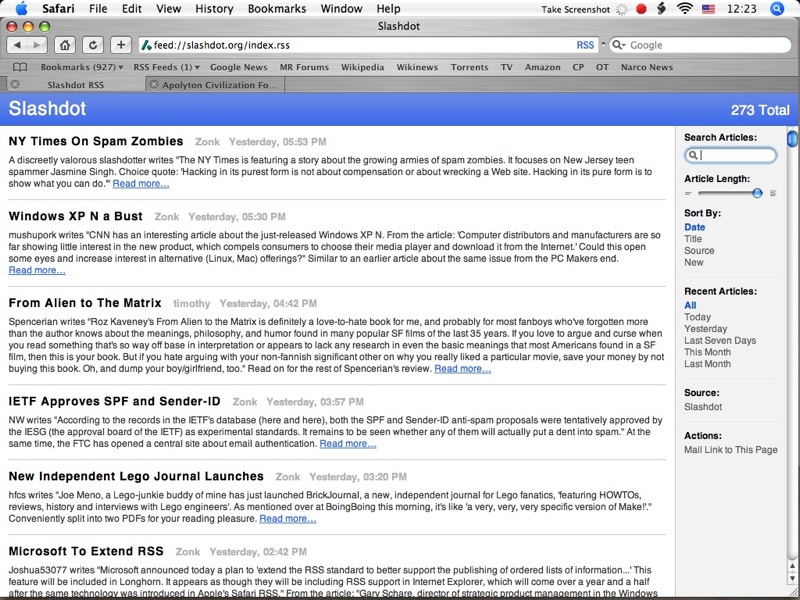Go back with the left arrow button

point(17,45)
